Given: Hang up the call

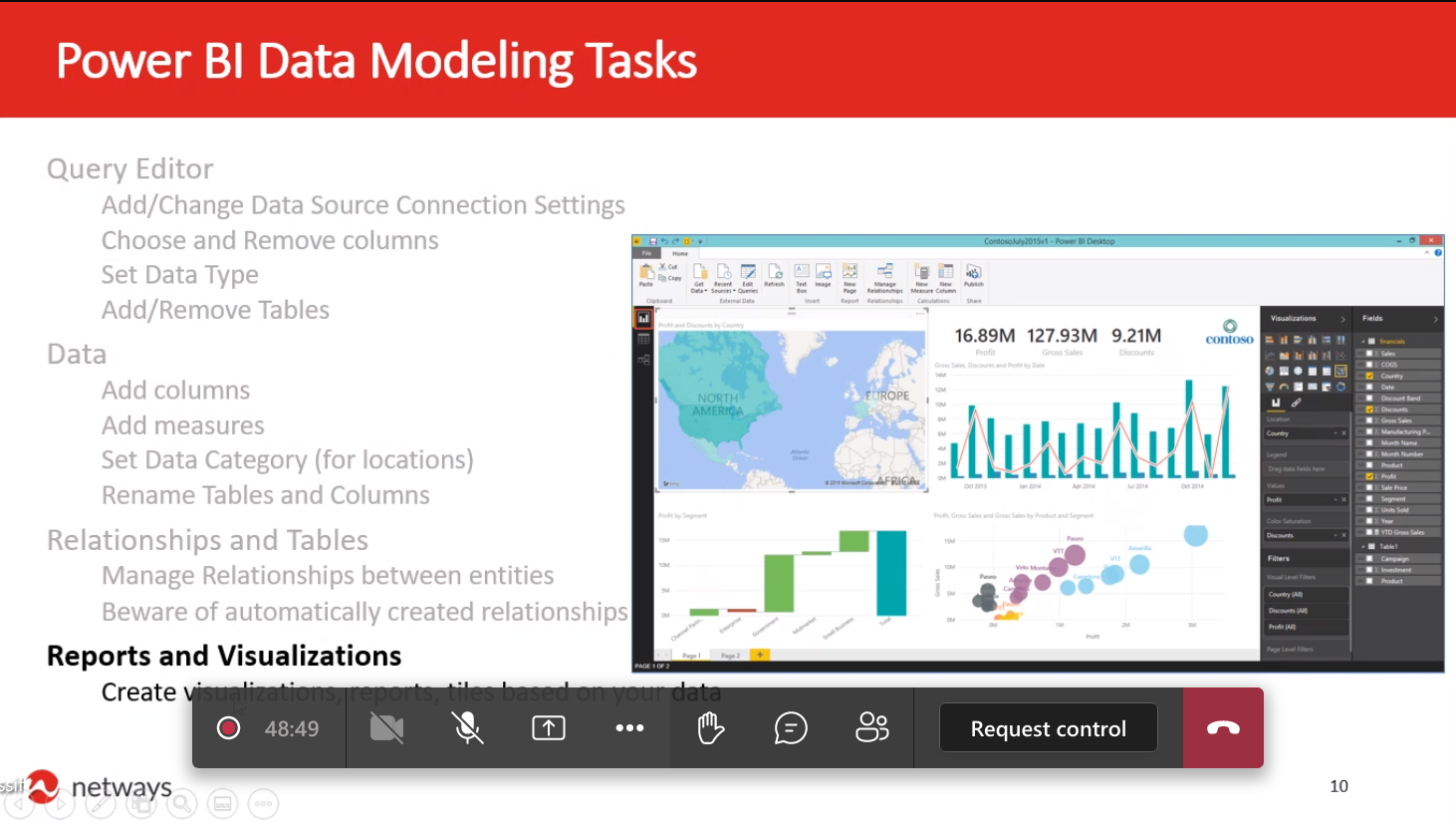Looking at the screenshot, I should (1223, 728).
